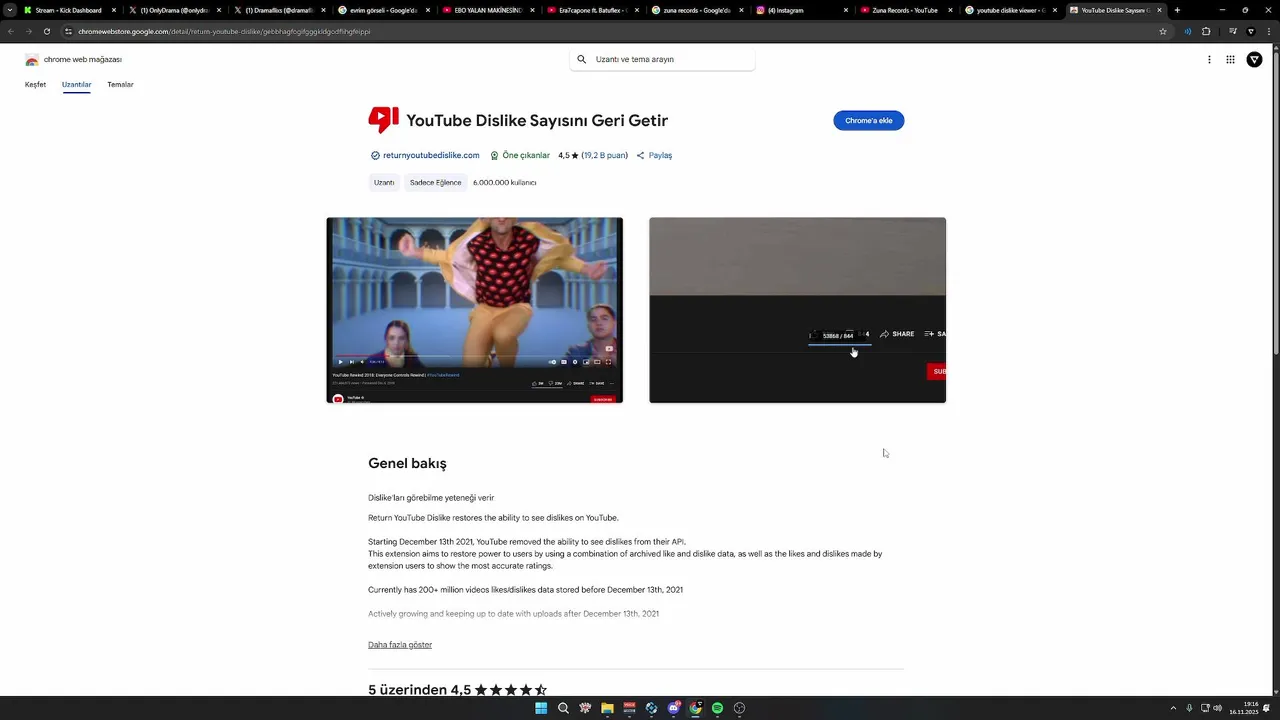The height and width of the screenshot is (720, 1280).
Task: Open Windows Start menu
Action: (x=541, y=708)
